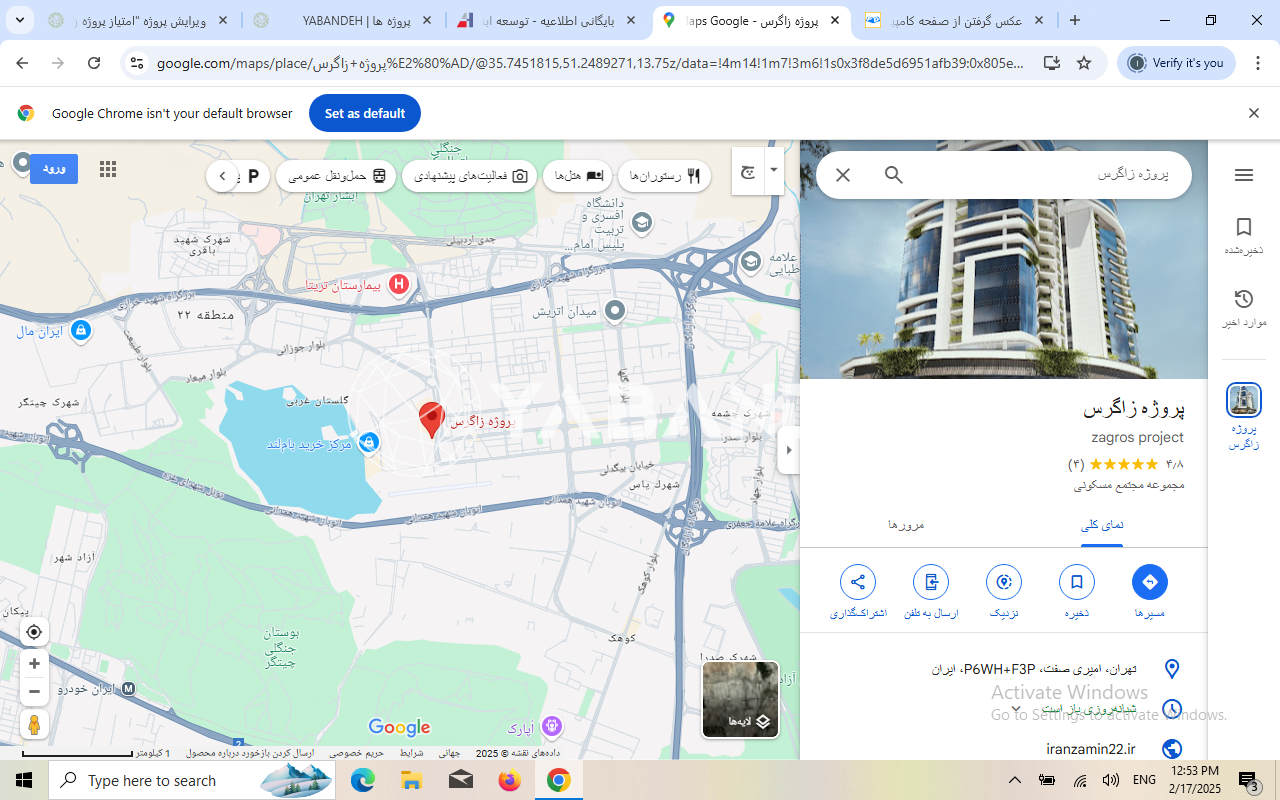The width and height of the screenshot is (1280, 800).
Task: Zoom in the map with plus button
Action: (x=34, y=664)
